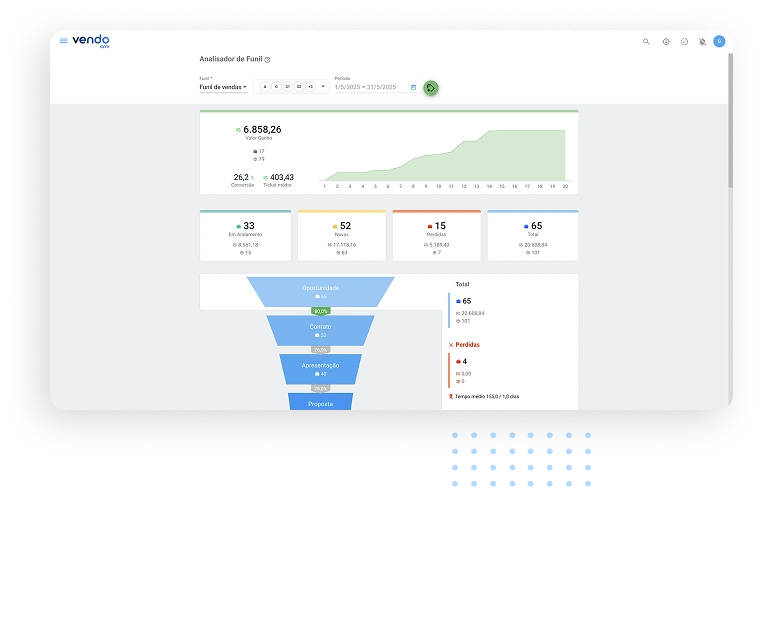
Task: Expand the Funil de vendas dropdown
Action: click(223, 87)
